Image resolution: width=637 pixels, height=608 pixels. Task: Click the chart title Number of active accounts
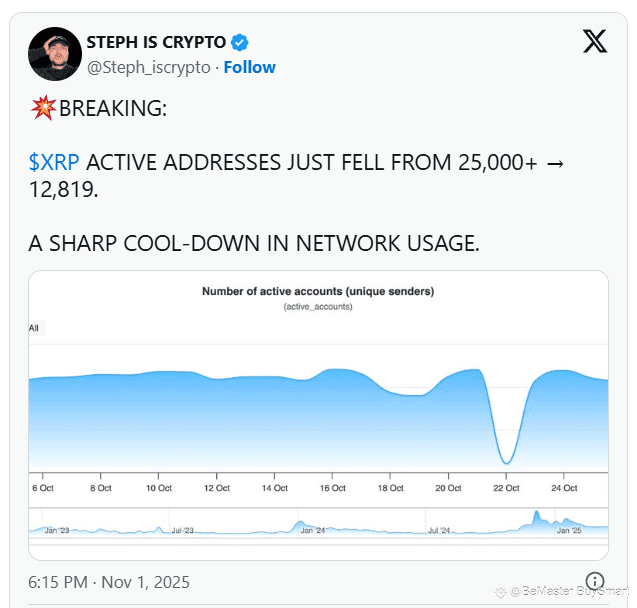pyautogui.click(x=318, y=292)
